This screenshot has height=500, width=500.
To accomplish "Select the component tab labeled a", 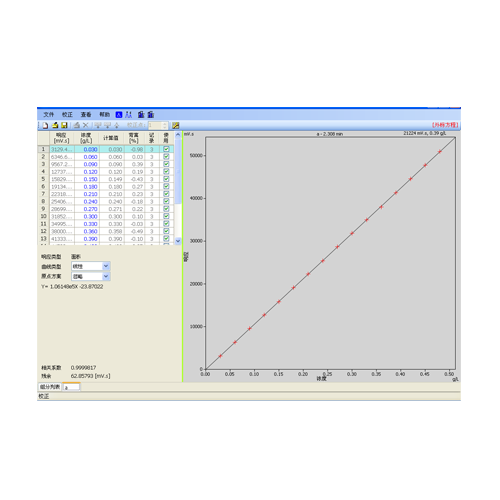I will click(72, 387).
